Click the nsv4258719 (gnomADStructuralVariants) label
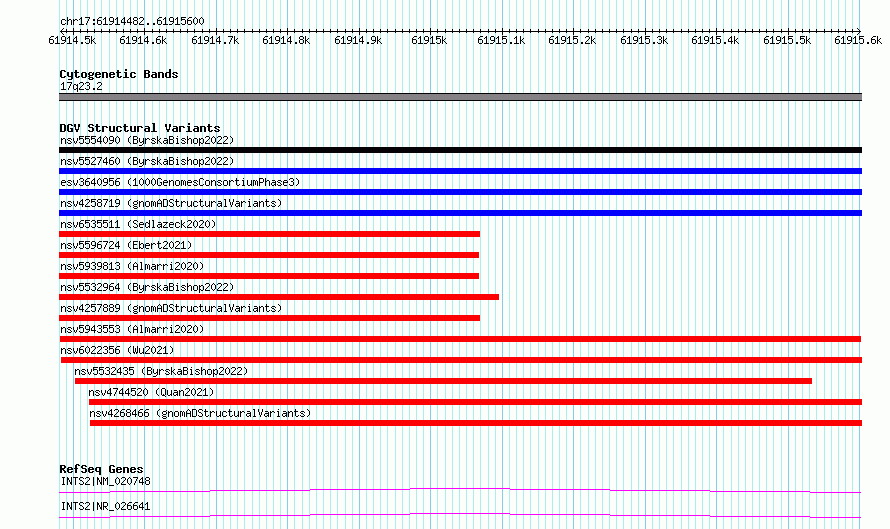The height and width of the screenshot is (529, 890). pyautogui.click(x=171, y=203)
